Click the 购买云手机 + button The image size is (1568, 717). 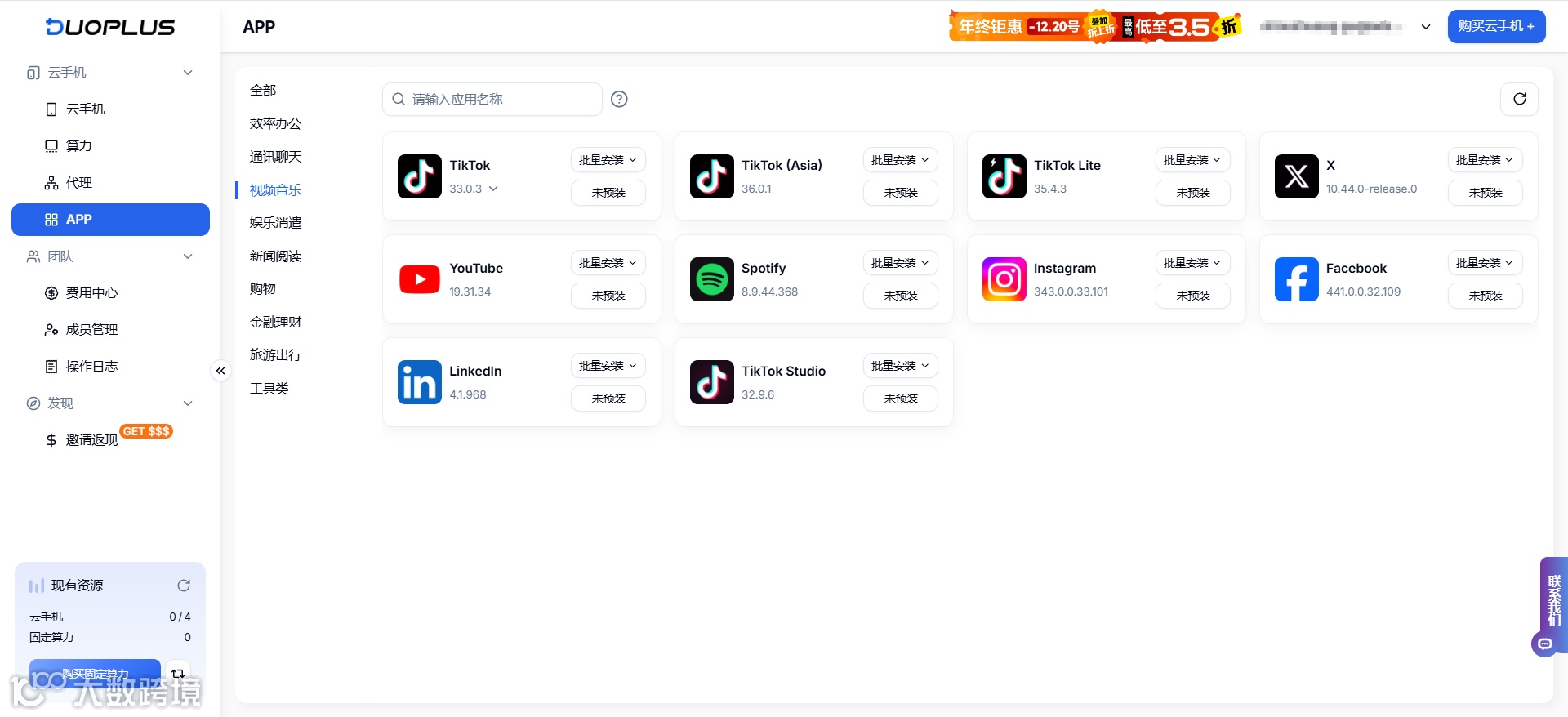pyautogui.click(x=1496, y=26)
